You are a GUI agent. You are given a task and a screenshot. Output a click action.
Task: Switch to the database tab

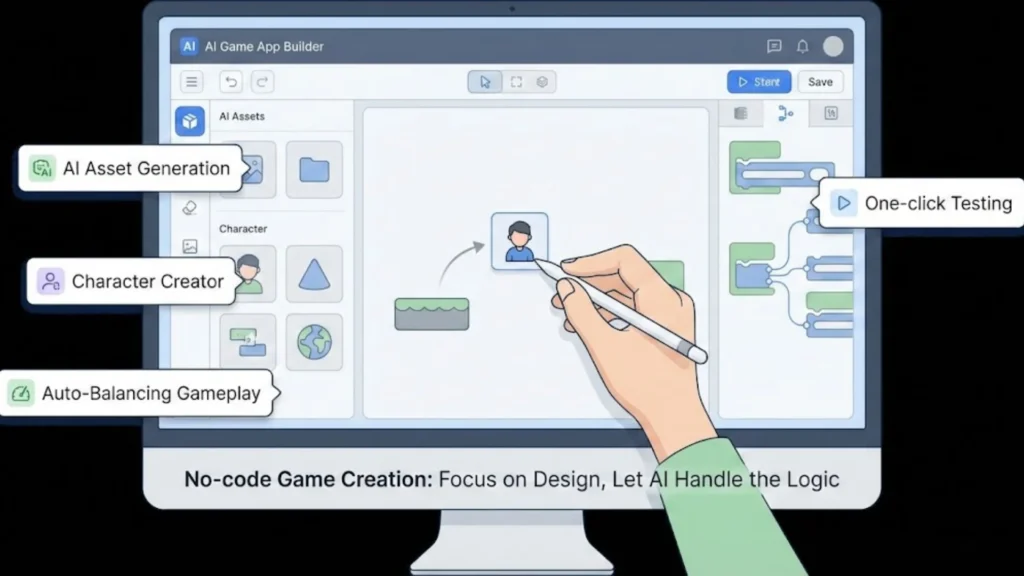[740, 113]
